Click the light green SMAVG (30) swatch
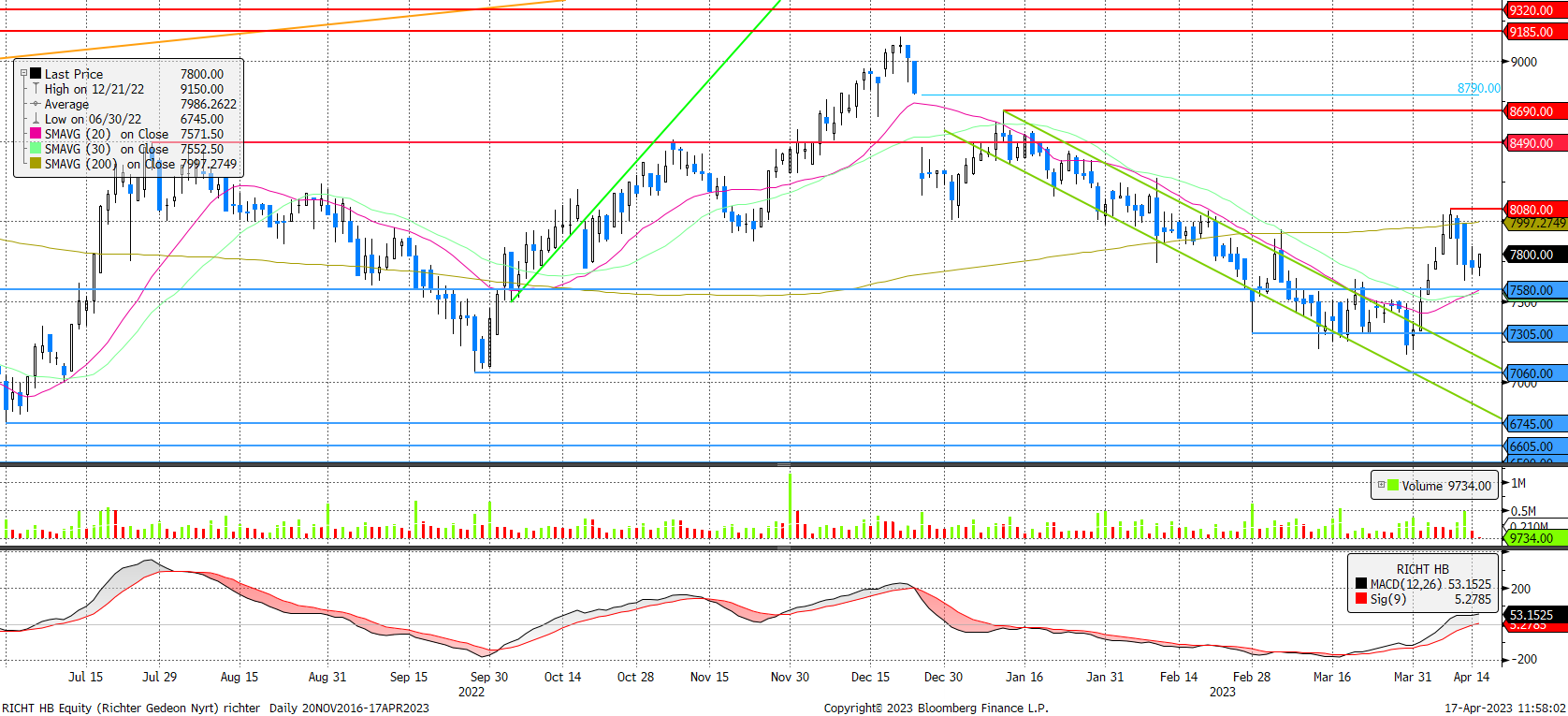The width and height of the screenshot is (1568, 716). click(x=36, y=148)
